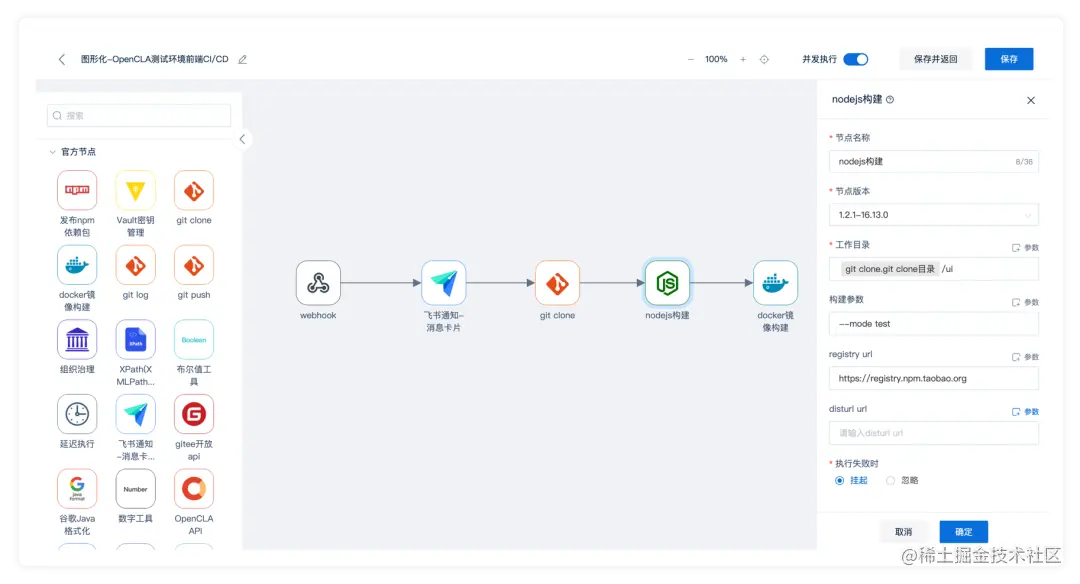
Task: Click the 节点名称 input field
Action: pos(933,161)
